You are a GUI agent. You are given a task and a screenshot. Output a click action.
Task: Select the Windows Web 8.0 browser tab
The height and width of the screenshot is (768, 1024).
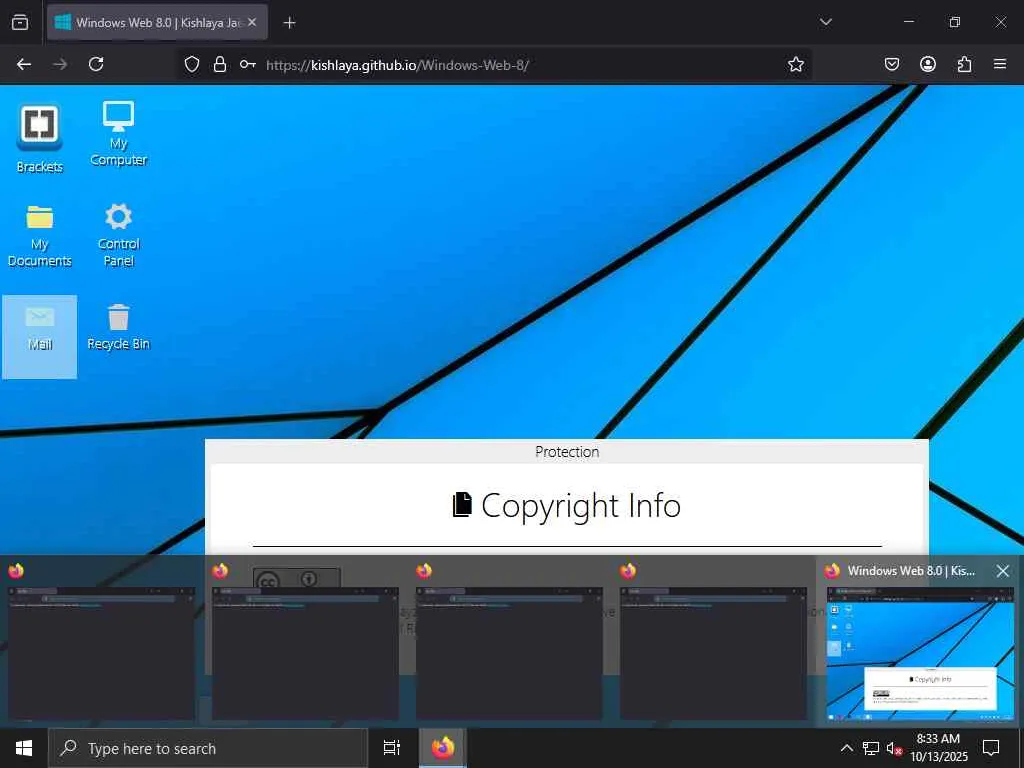pyautogui.click(x=157, y=22)
